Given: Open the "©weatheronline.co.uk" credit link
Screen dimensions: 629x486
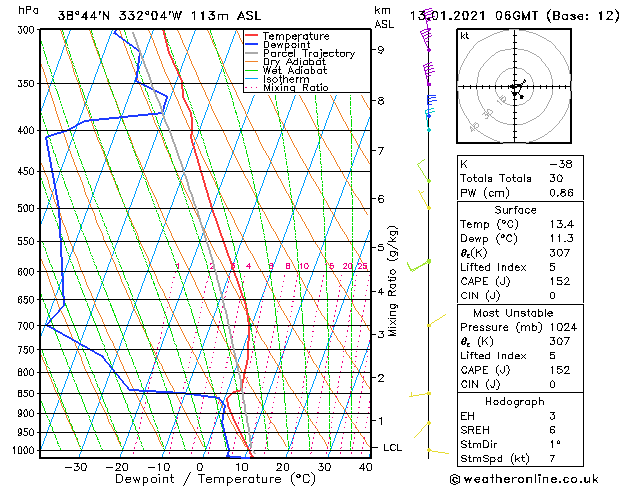Looking at the screenshot, I should [x=524, y=479].
